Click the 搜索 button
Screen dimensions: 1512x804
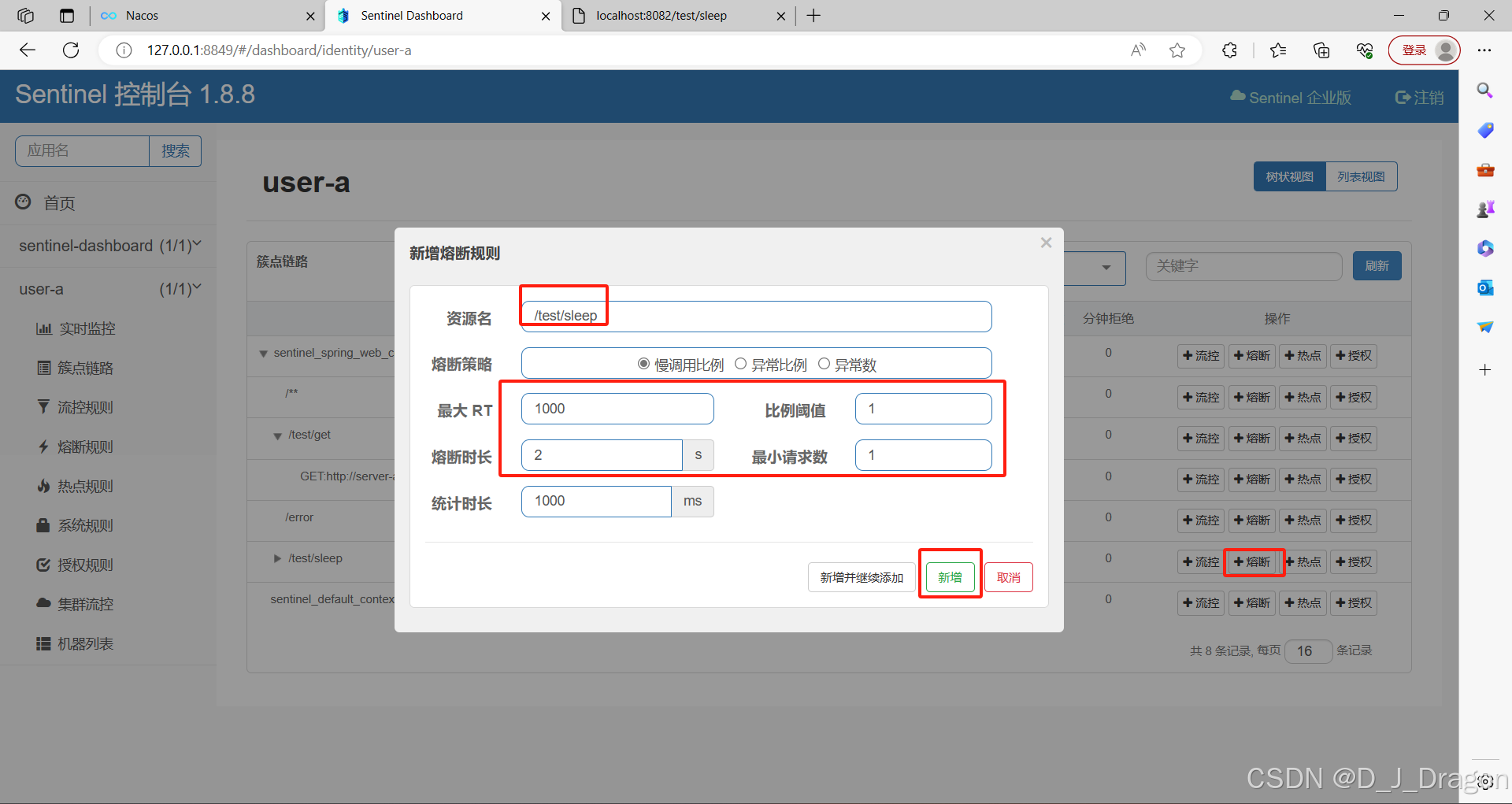176,150
